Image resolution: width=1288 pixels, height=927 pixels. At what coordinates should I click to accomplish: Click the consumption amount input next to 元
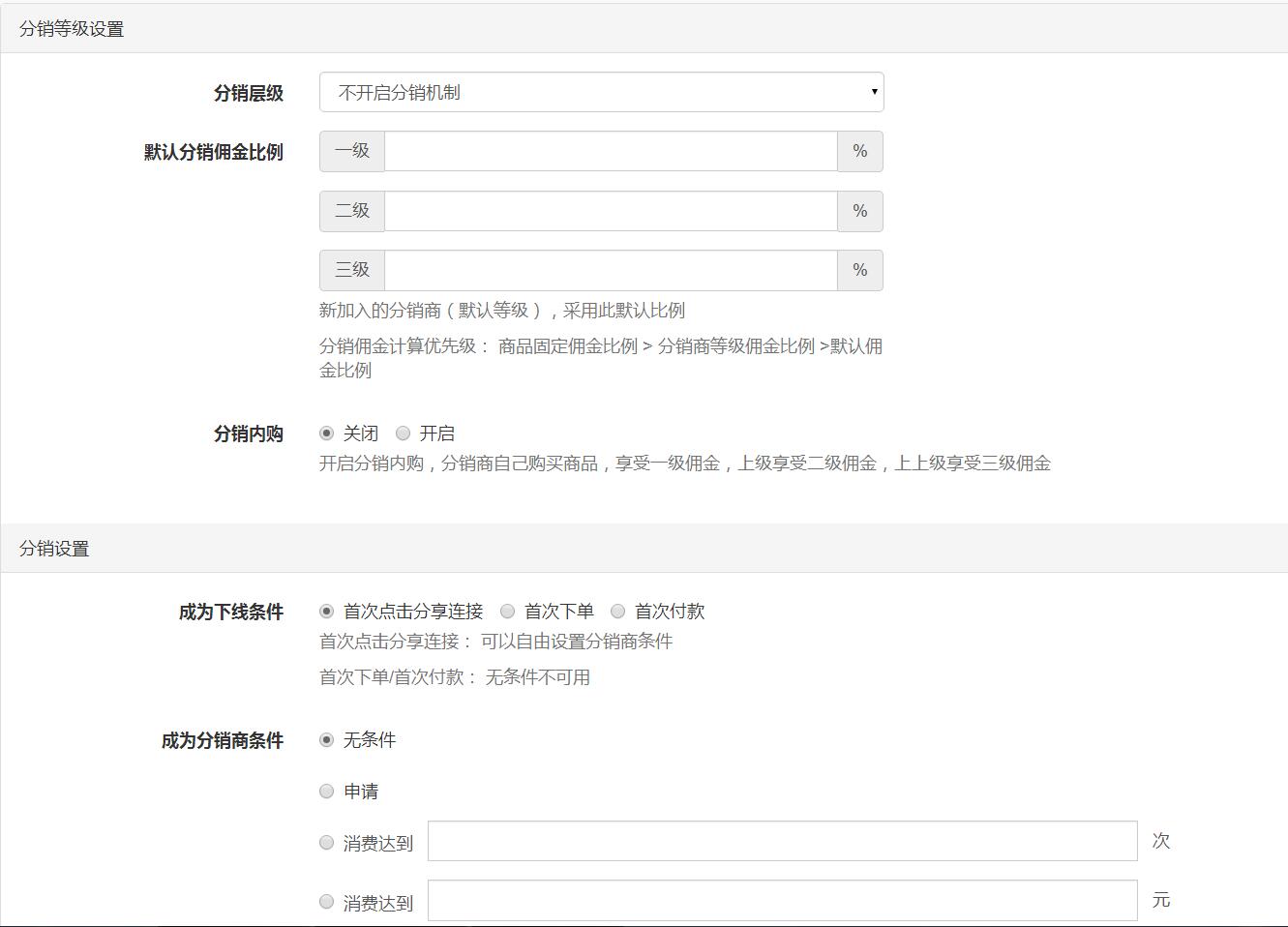click(784, 900)
